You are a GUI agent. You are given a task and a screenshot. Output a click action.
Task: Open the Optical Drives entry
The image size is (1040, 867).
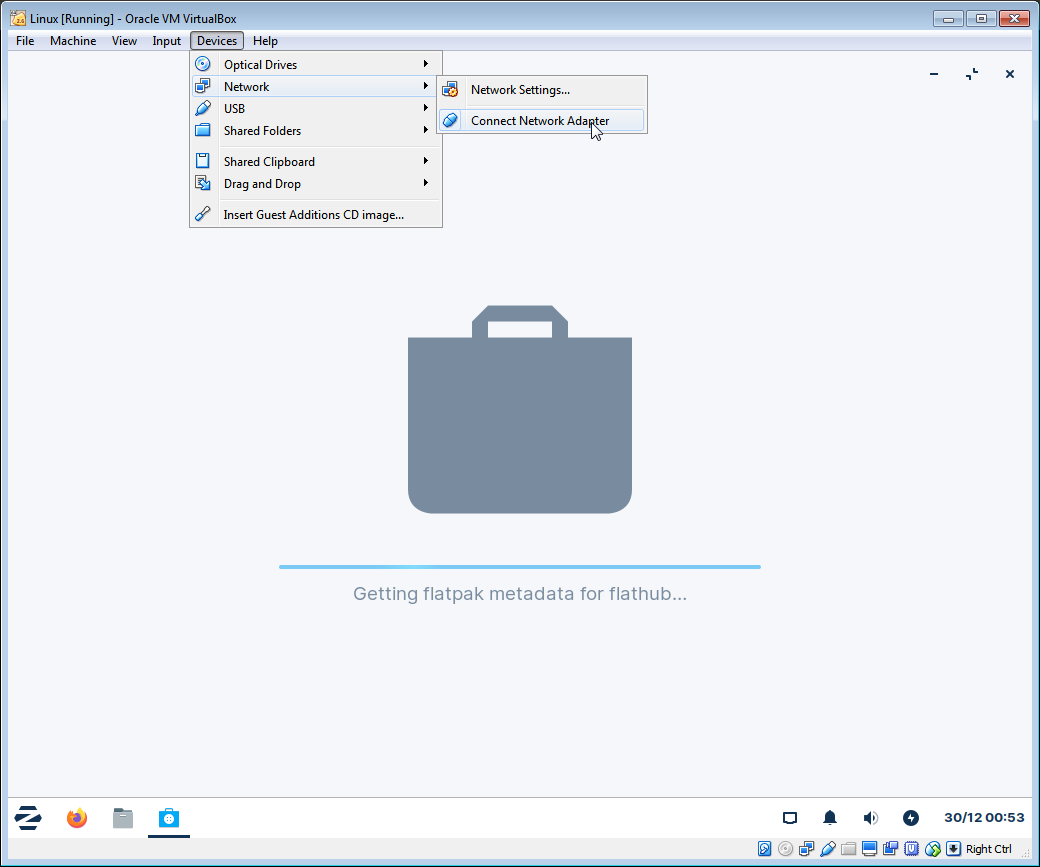coord(316,64)
